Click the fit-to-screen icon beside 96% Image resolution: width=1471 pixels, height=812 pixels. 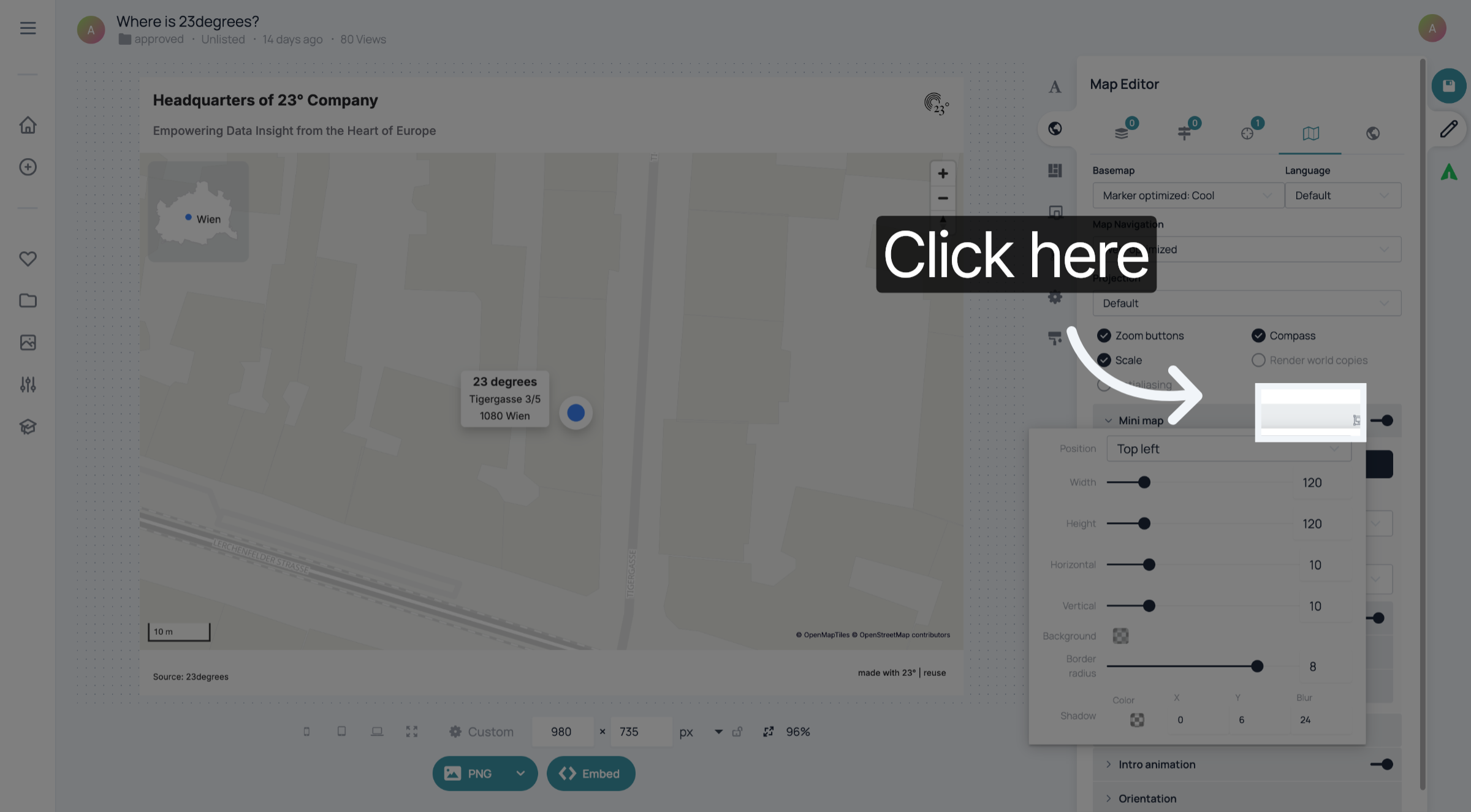click(768, 732)
